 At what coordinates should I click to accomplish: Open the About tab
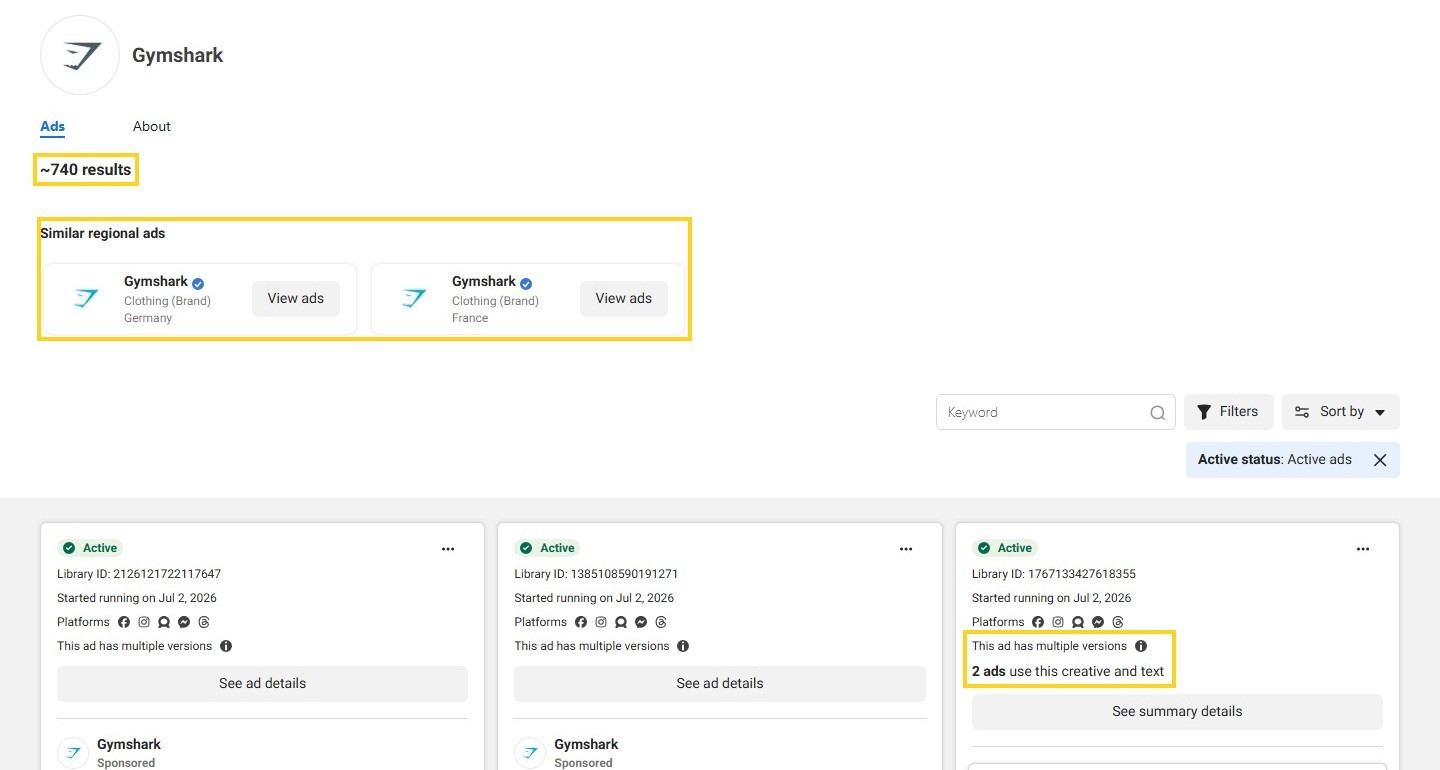tap(152, 126)
